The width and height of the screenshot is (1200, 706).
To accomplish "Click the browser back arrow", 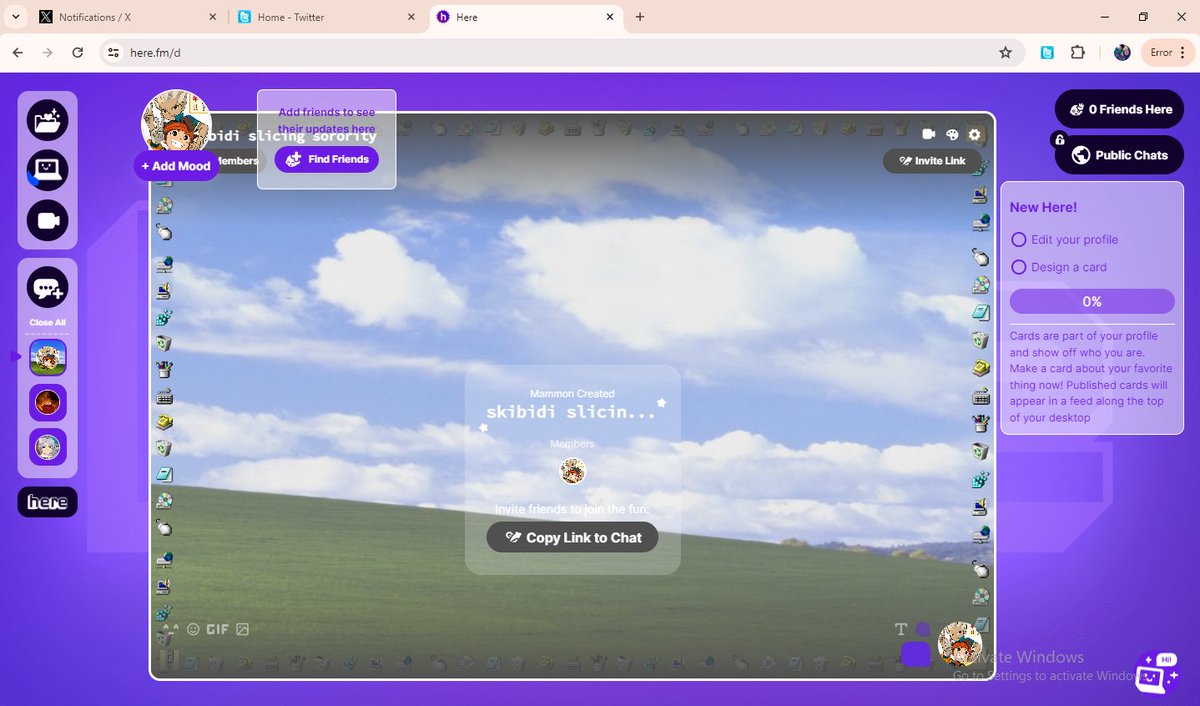I will pyautogui.click(x=18, y=53).
